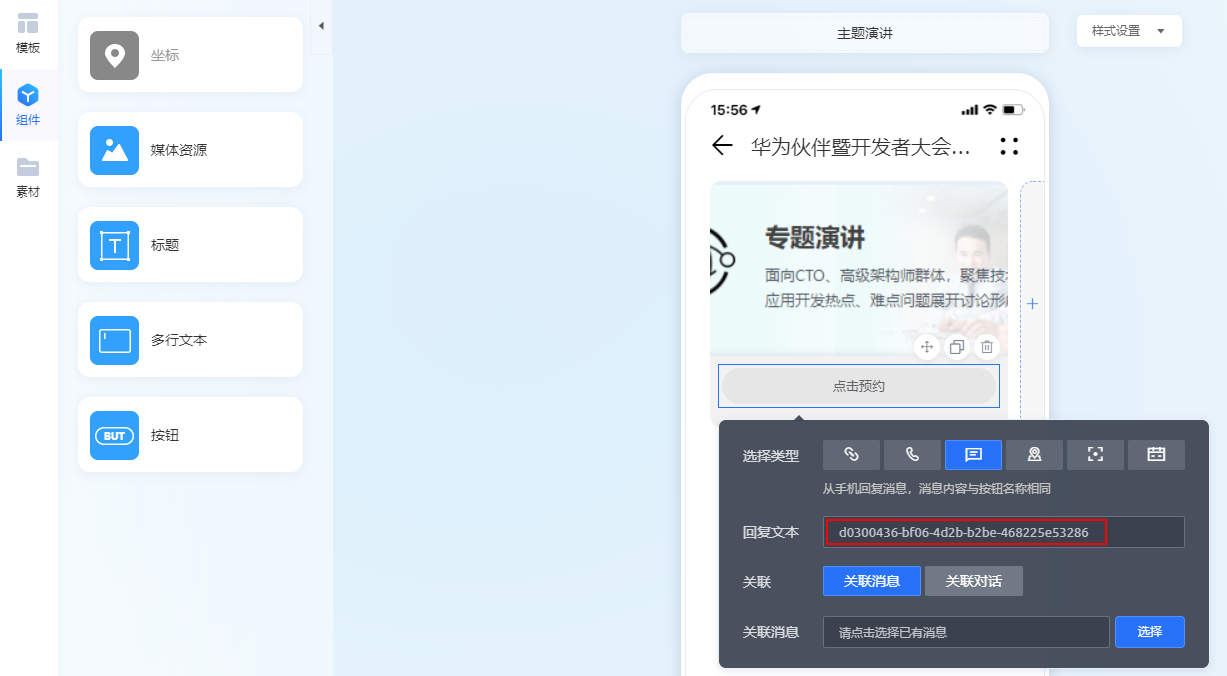Switch to the 组件 components tab

[28, 105]
